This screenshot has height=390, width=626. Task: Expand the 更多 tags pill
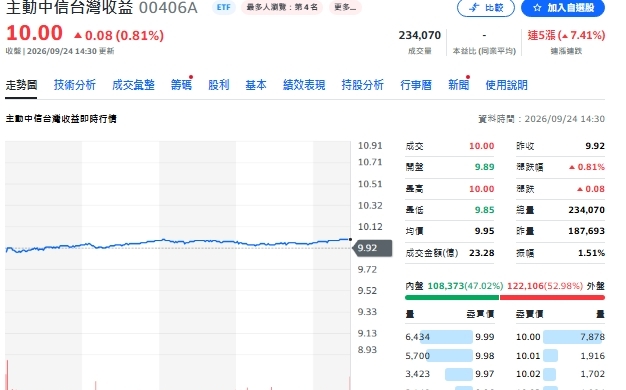[x=345, y=7]
